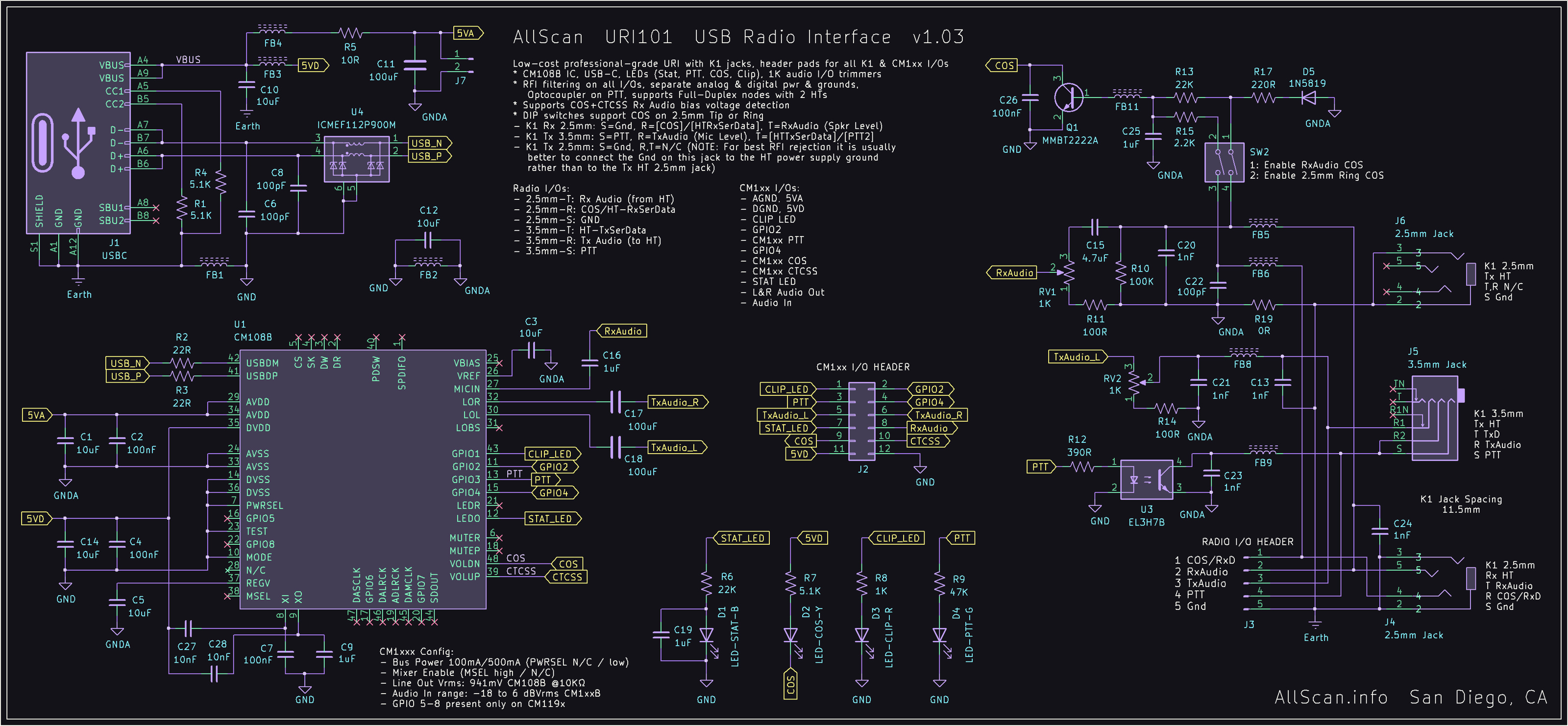Select the Enable RxAudio COS text
1568x726 pixels.
[1307, 165]
